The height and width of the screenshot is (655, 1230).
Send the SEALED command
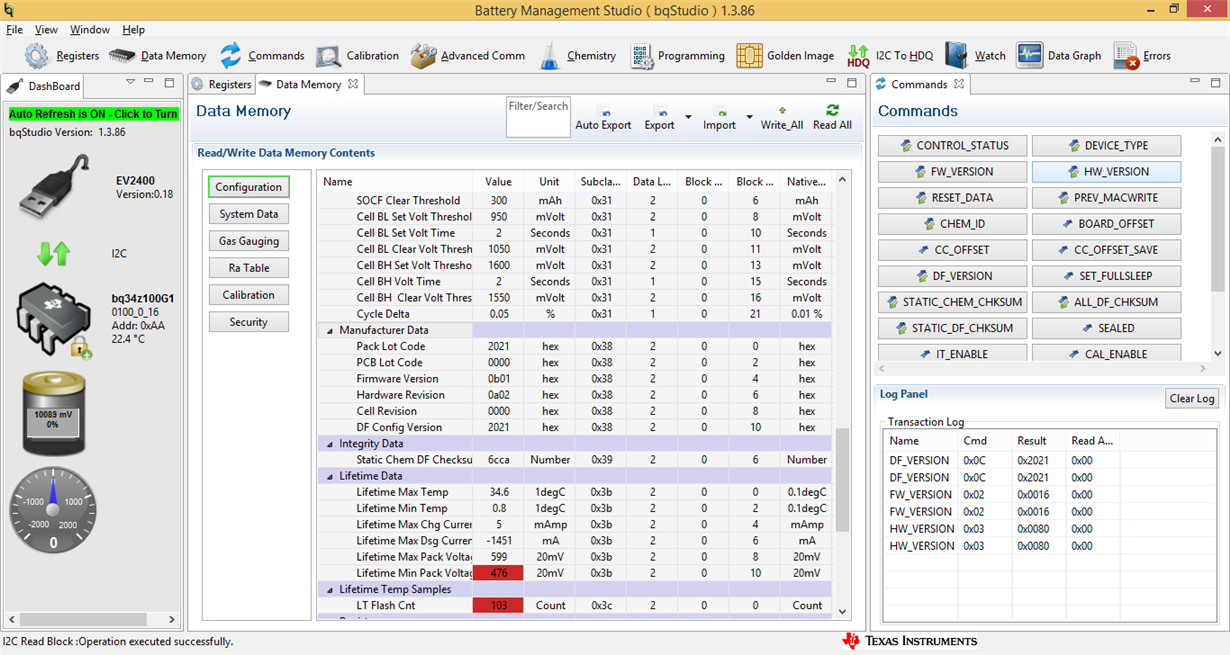point(1106,328)
